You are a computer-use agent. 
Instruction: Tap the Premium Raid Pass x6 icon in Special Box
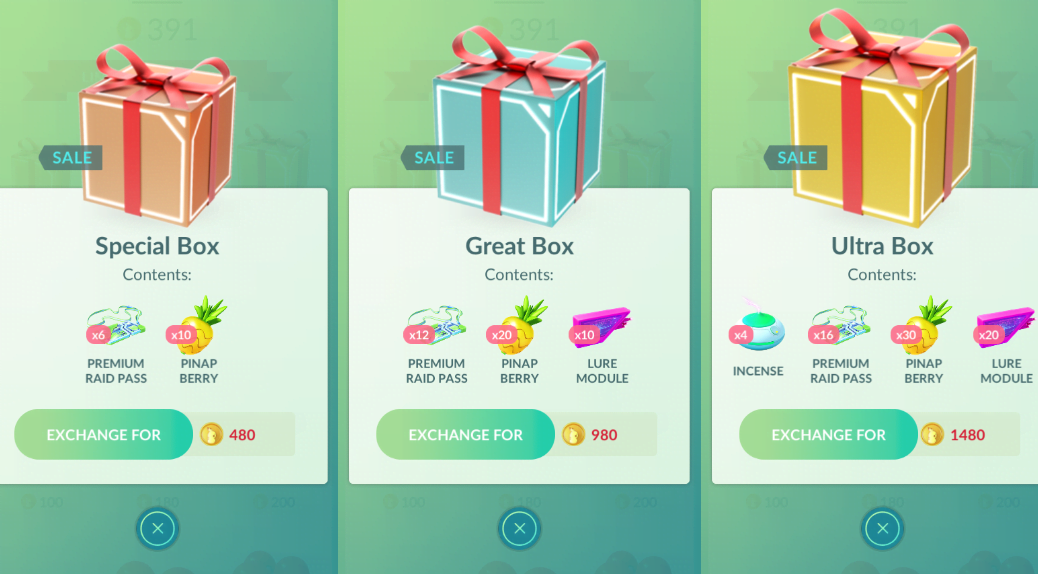tap(116, 326)
